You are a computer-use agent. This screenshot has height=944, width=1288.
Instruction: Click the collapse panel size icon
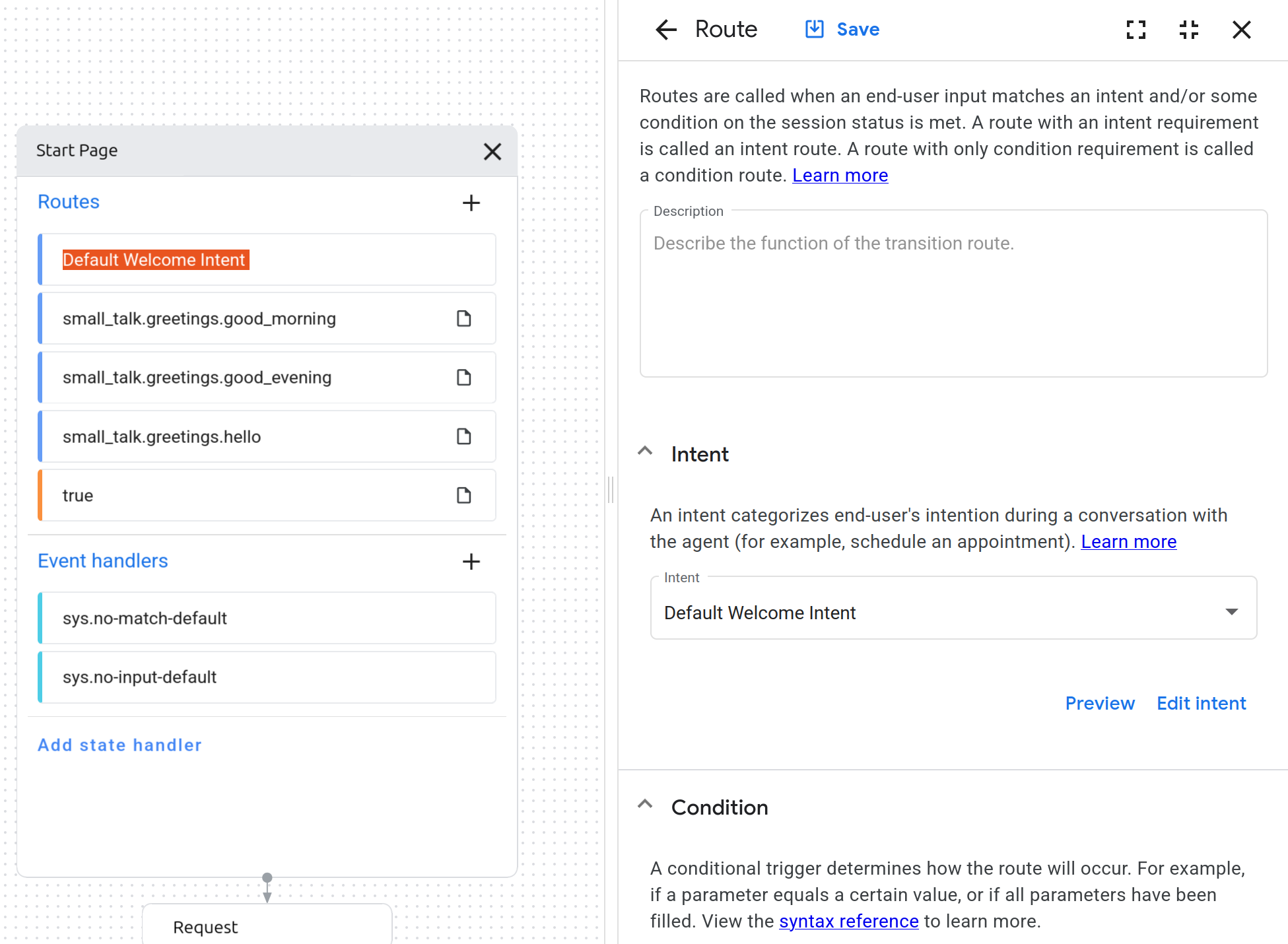tap(1188, 30)
